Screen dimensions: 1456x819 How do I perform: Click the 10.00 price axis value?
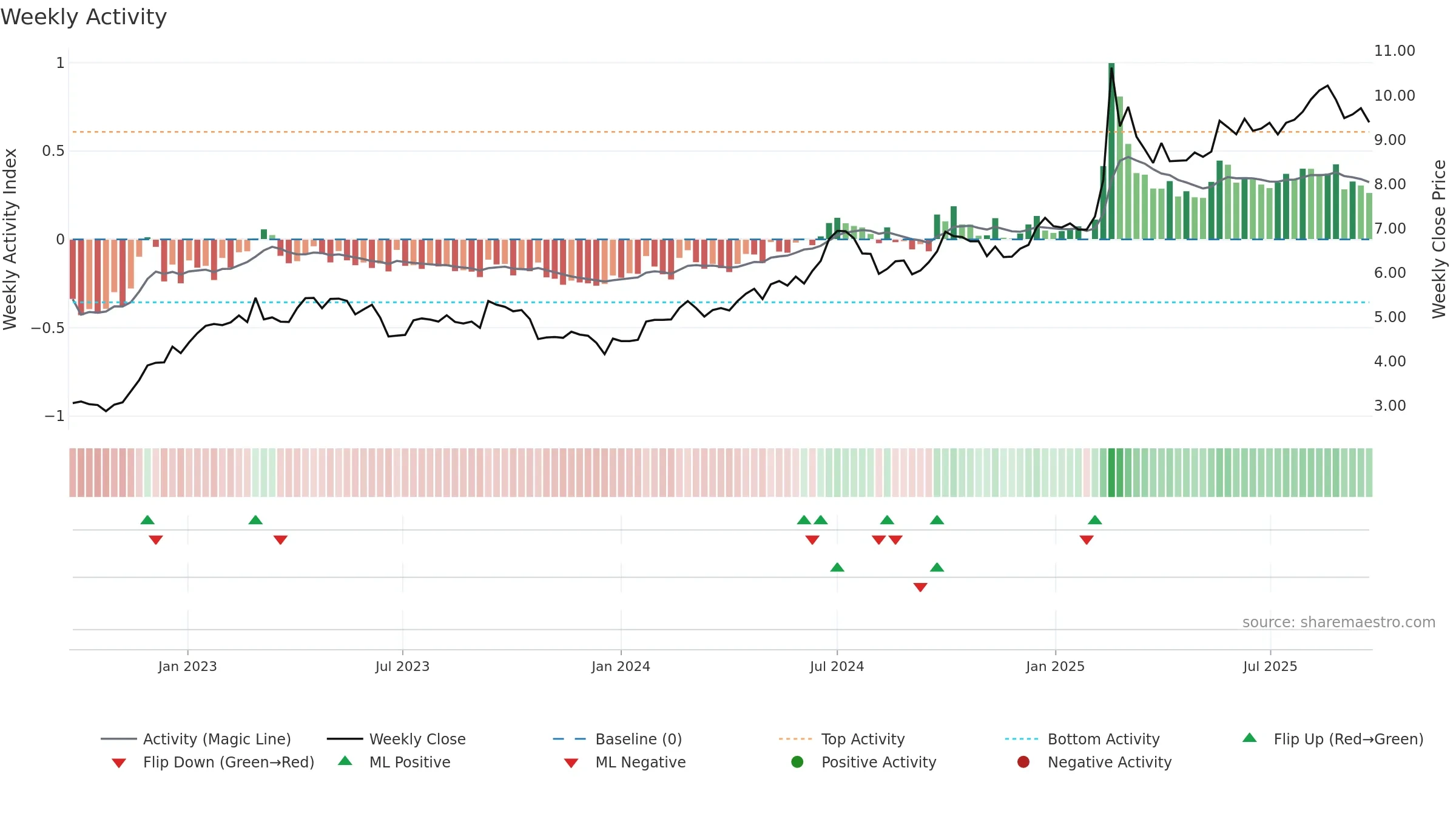1394,95
